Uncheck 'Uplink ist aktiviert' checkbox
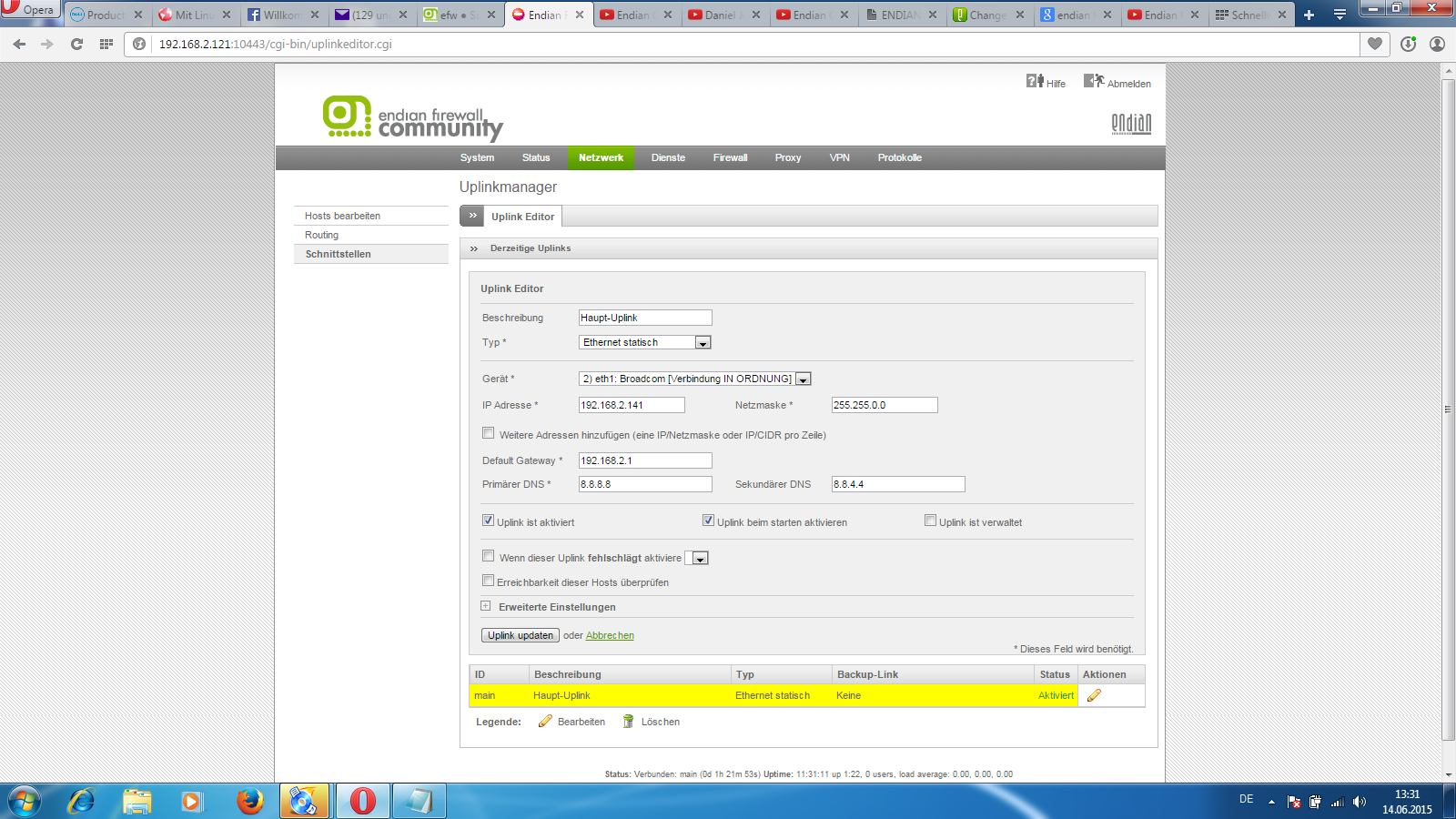The height and width of the screenshot is (819, 1456). pos(488,521)
